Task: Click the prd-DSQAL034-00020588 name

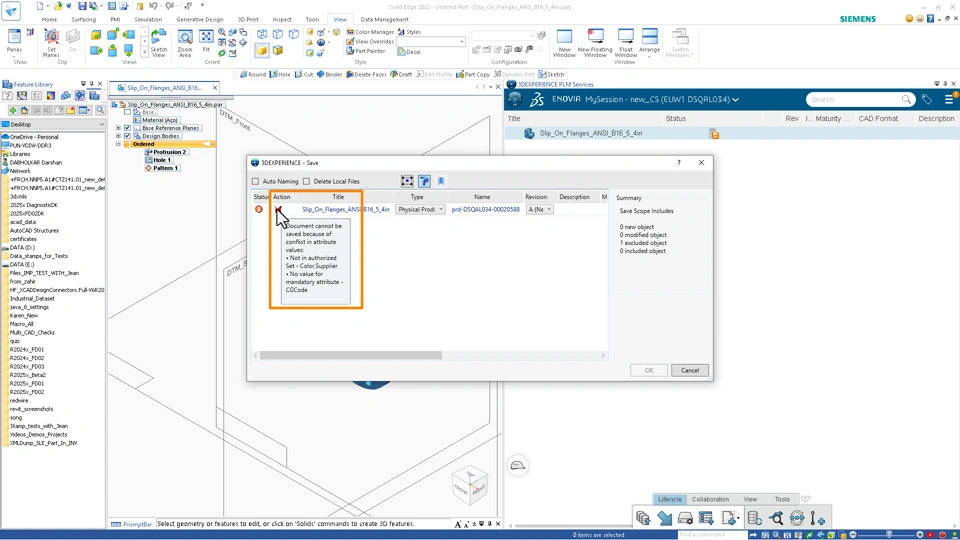Action: pos(486,209)
